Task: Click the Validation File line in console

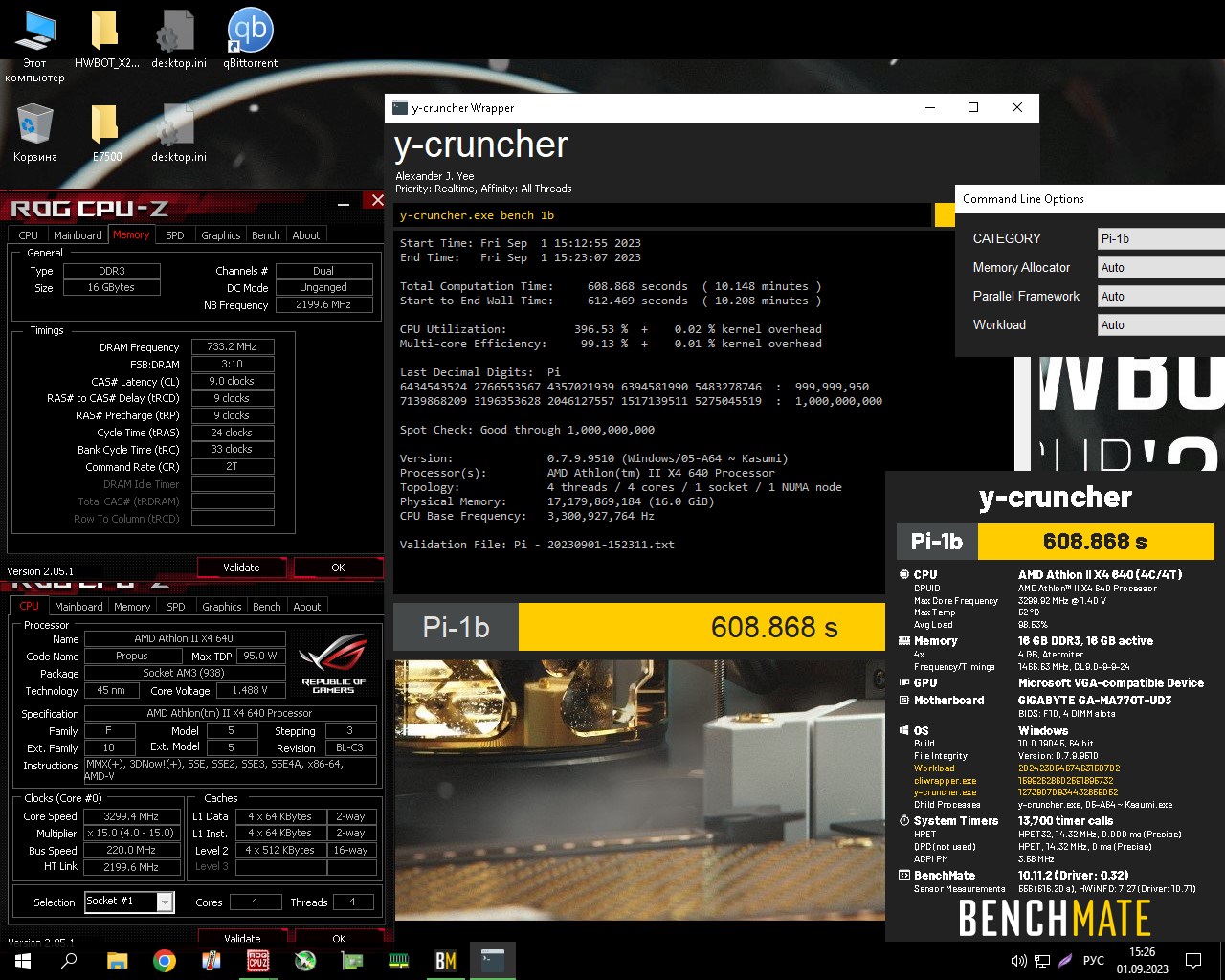Action: point(537,545)
